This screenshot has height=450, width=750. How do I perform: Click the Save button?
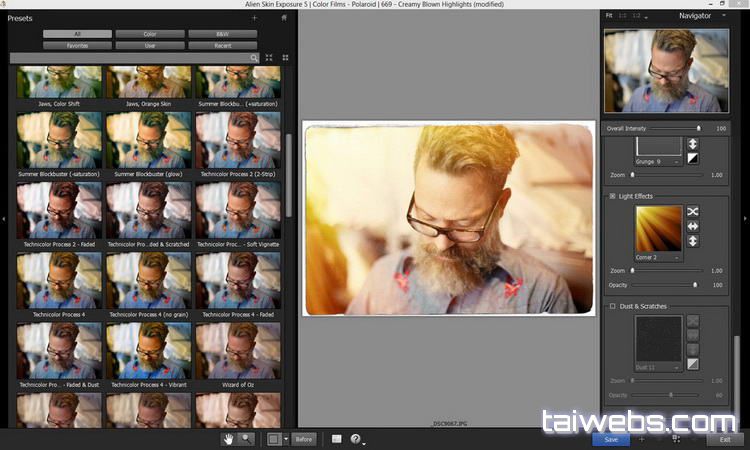(610, 439)
